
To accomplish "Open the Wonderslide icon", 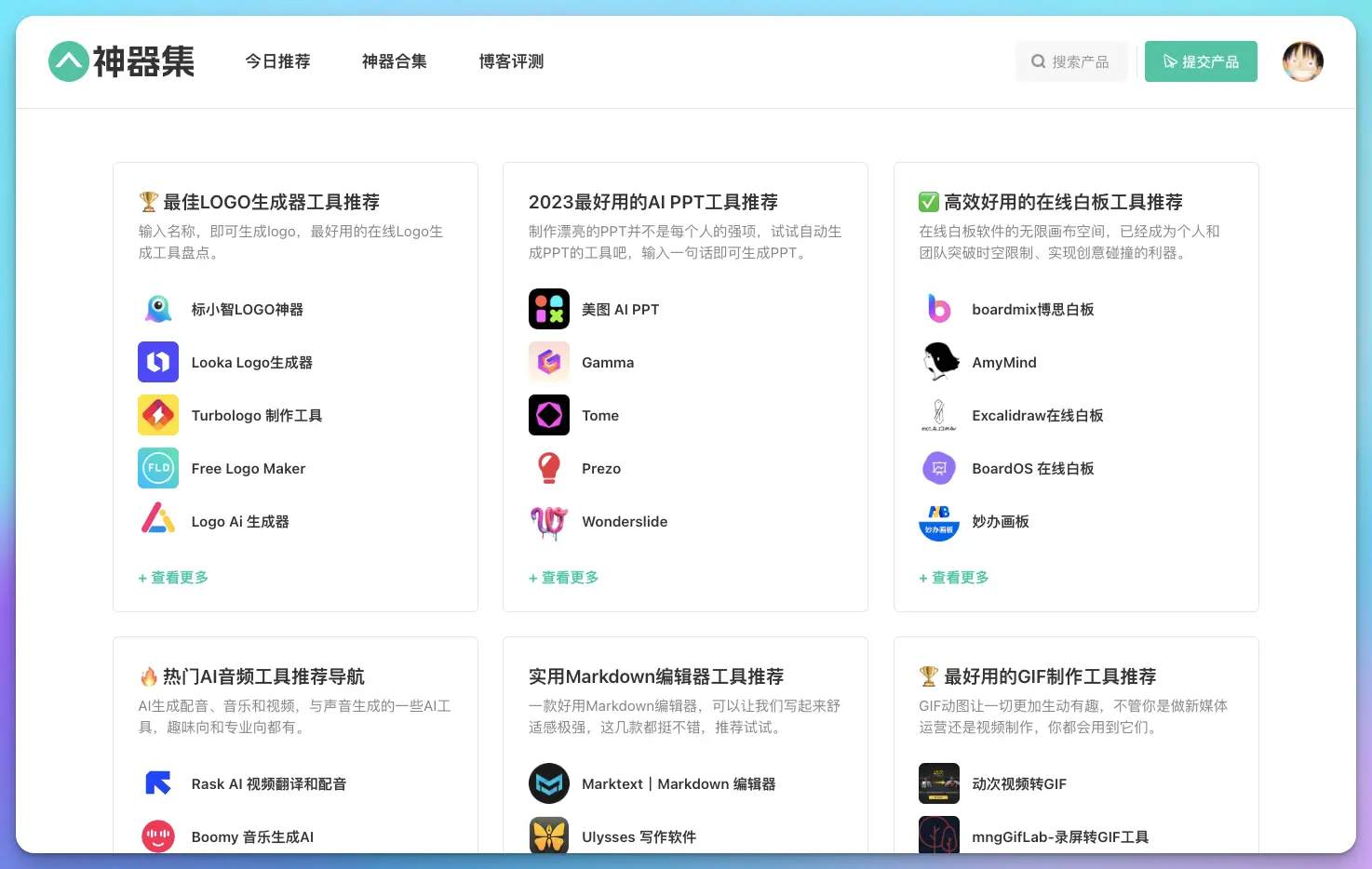I will (x=549, y=521).
